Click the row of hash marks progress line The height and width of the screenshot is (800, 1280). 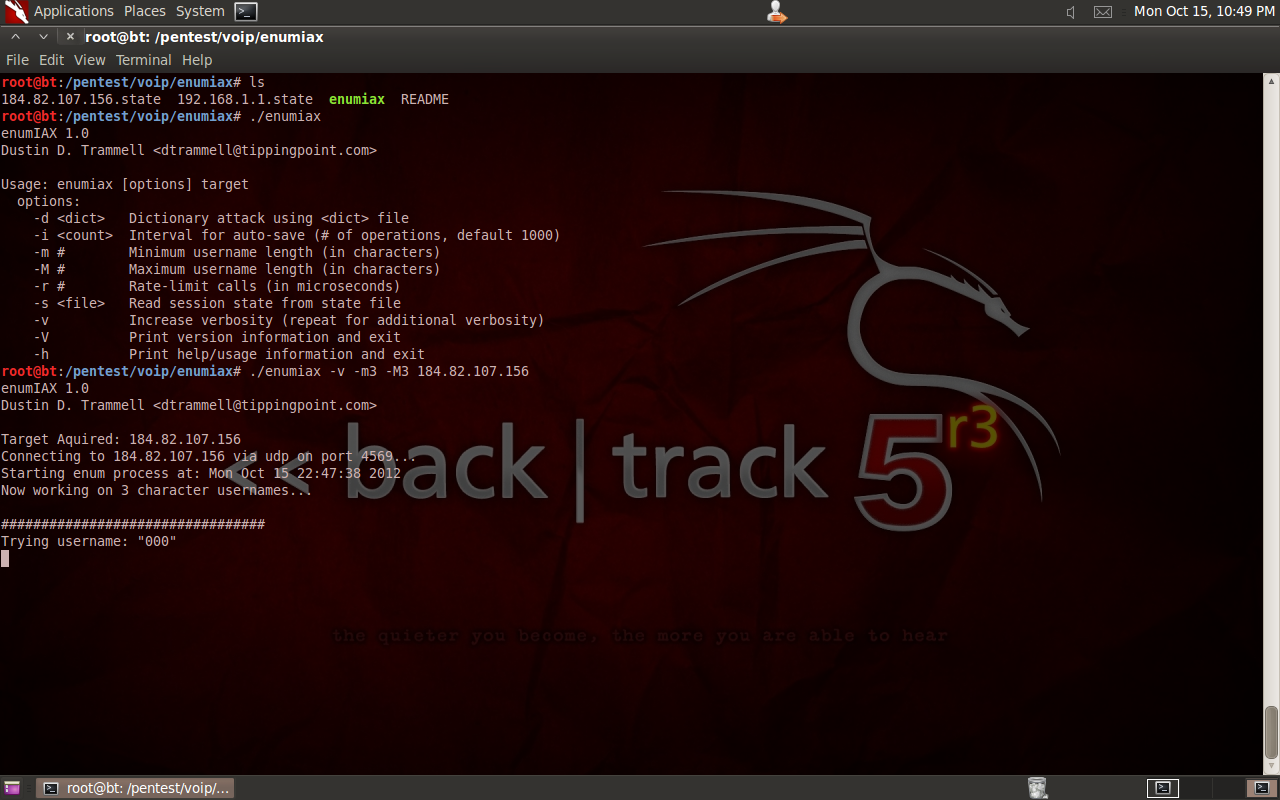point(133,525)
